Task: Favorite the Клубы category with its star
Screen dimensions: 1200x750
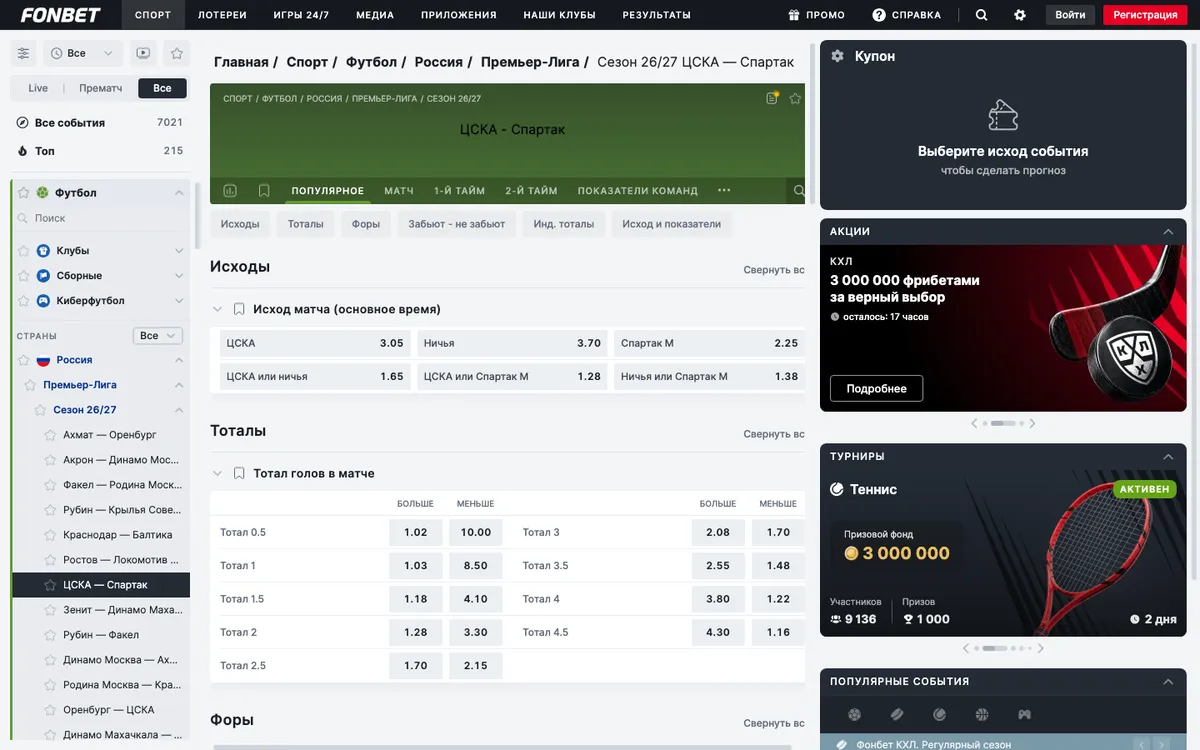Action: click(23, 251)
